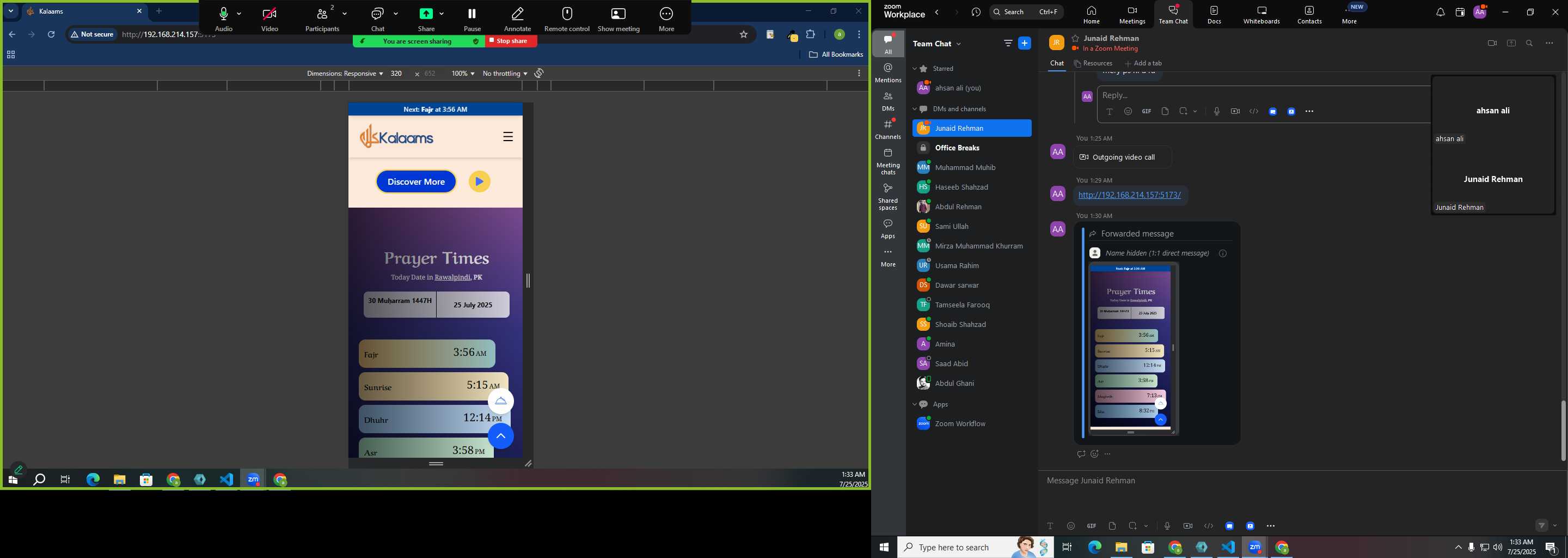Click Show meeting button
This screenshot has height=558, width=1568.
618,19
